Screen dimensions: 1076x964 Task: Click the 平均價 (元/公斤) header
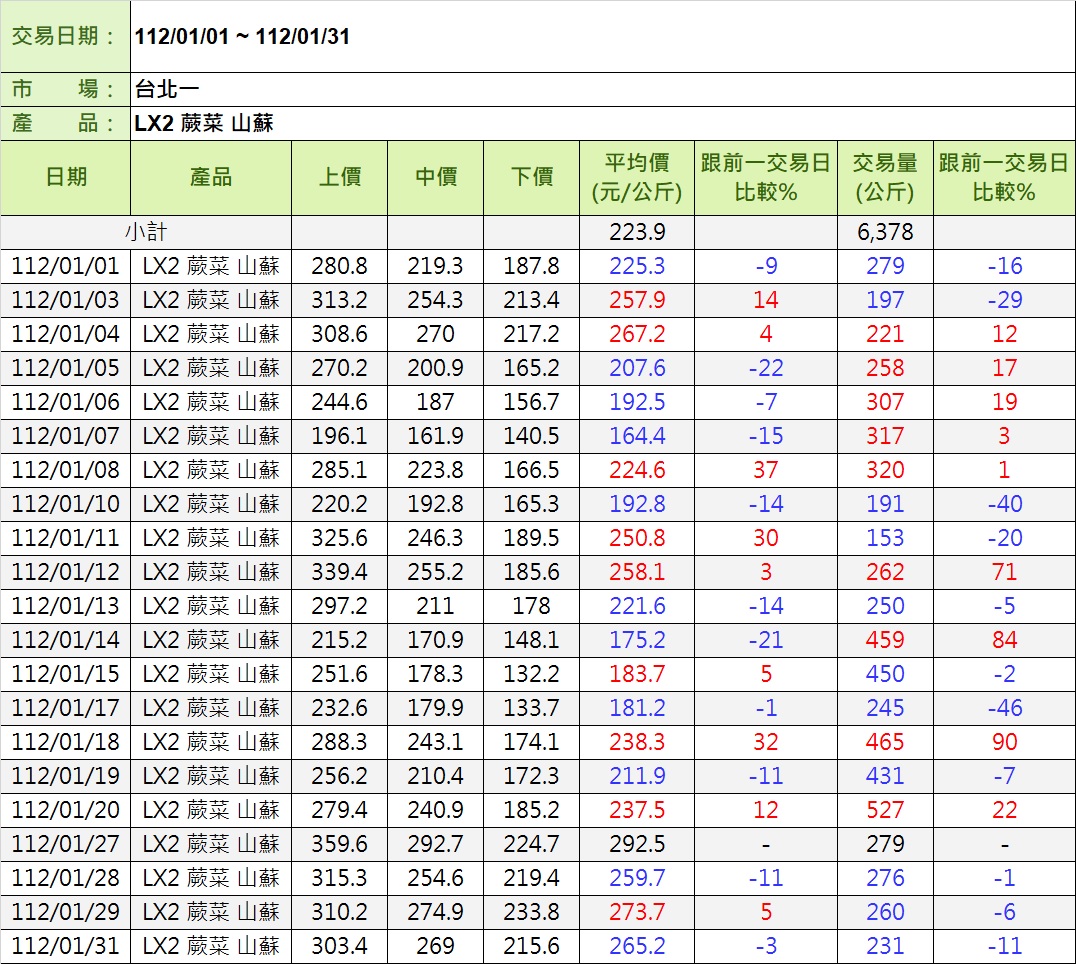[x=637, y=177]
